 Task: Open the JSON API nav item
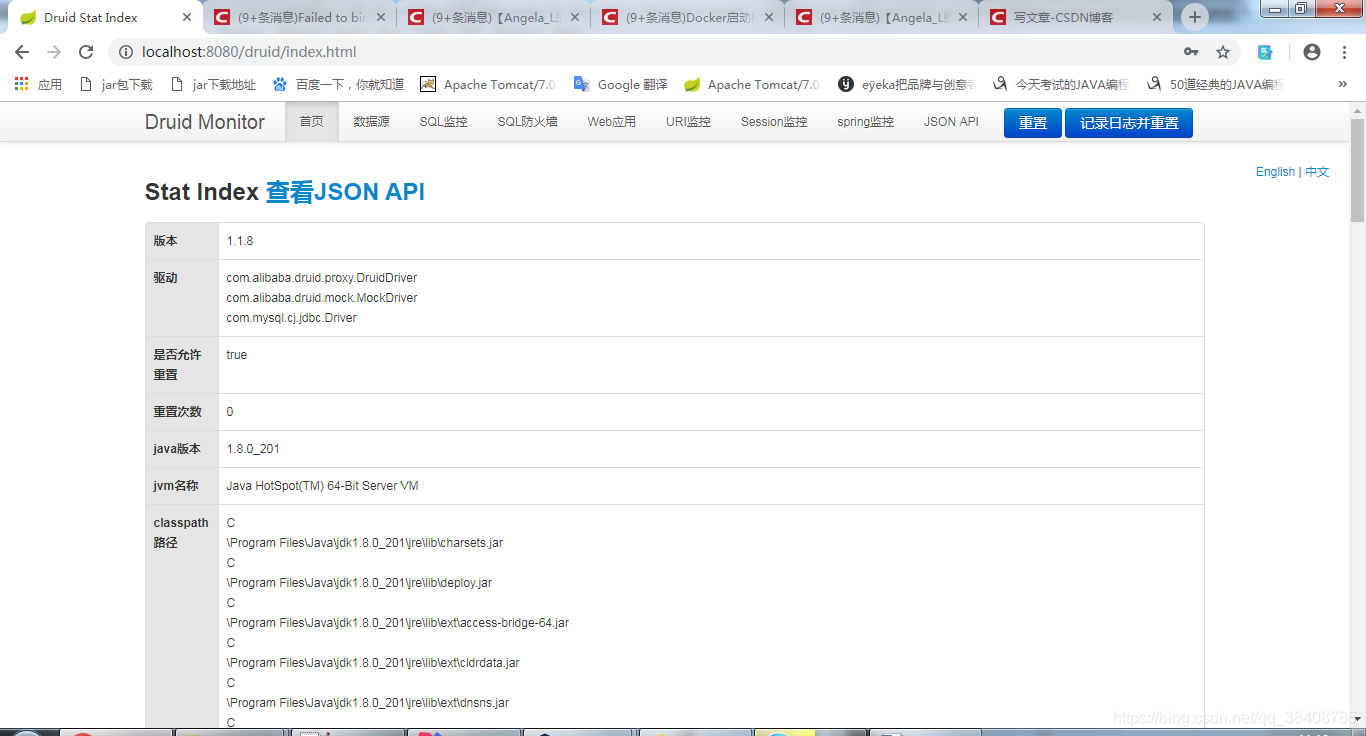click(x=951, y=122)
